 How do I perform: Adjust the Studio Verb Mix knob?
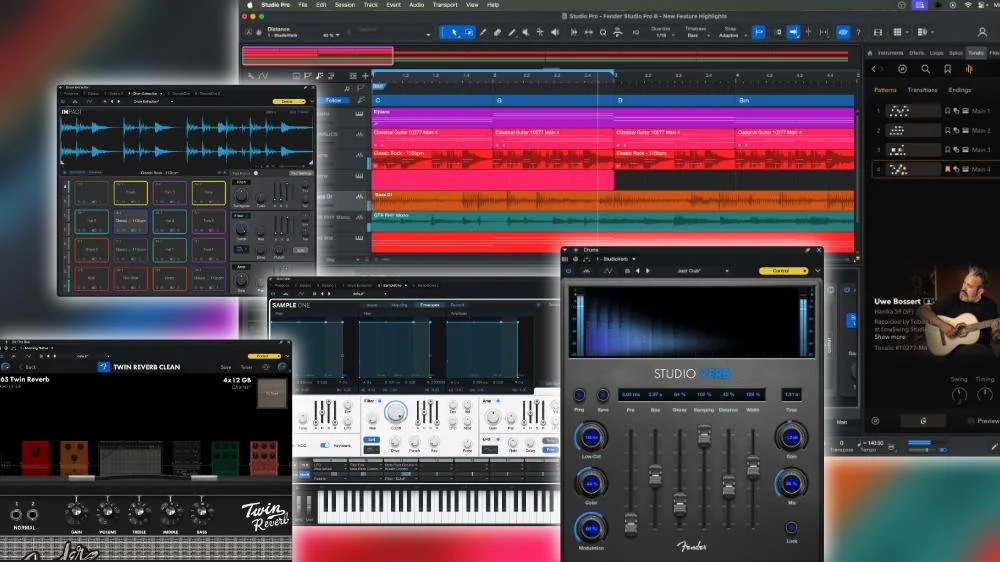tap(791, 484)
